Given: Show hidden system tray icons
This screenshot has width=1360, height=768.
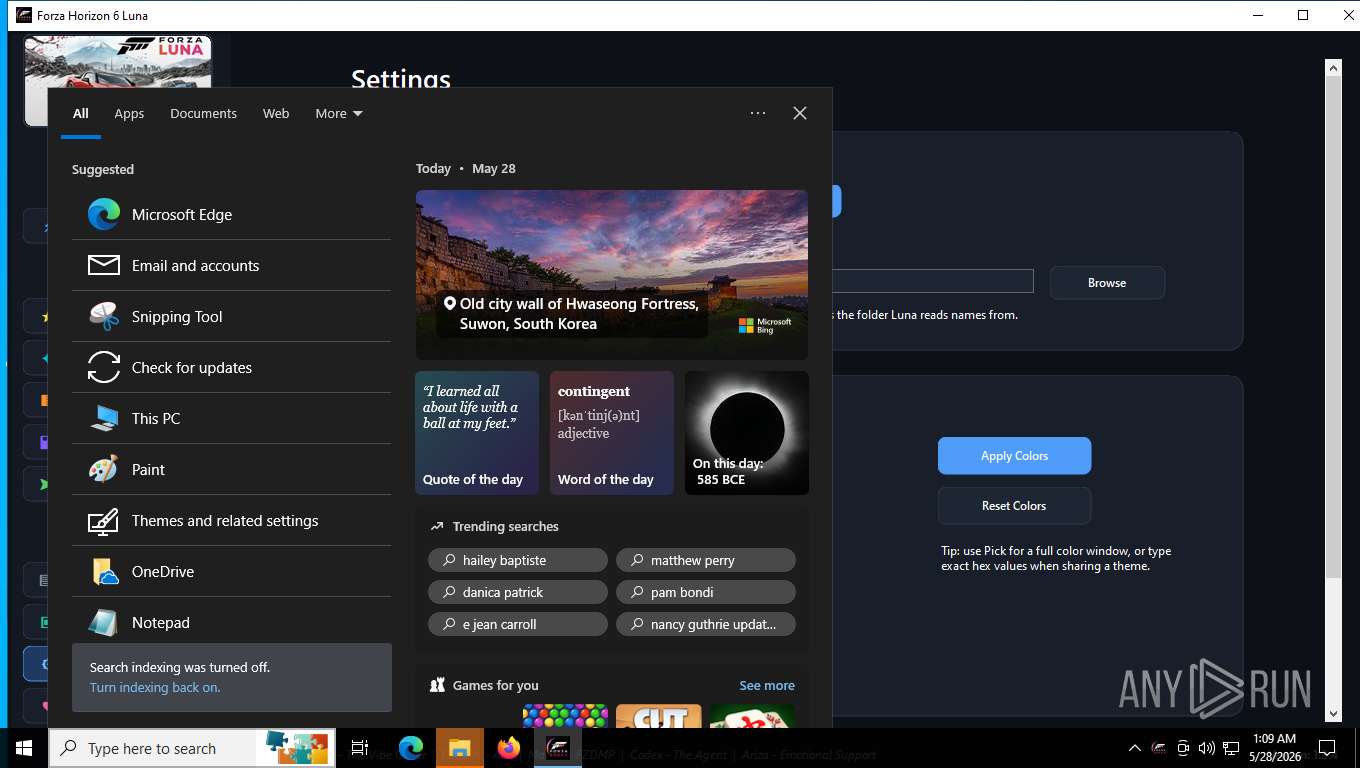Looking at the screenshot, I should click(1134, 748).
